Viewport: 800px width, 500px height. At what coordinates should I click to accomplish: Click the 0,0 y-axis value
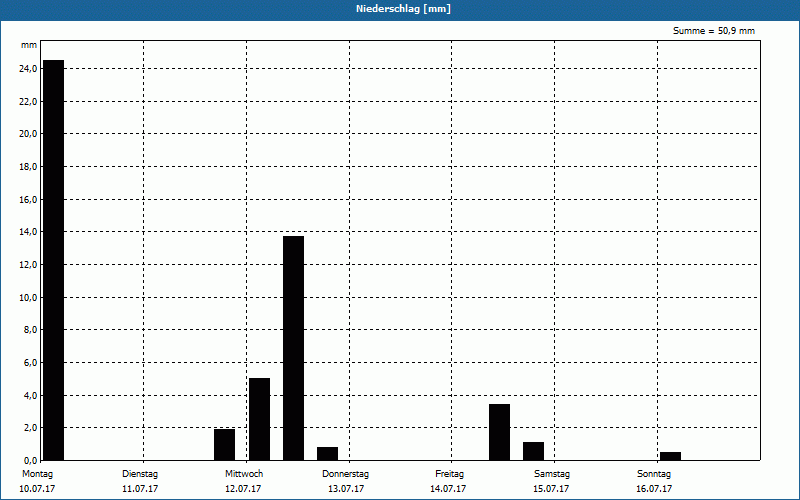click(x=30, y=461)
